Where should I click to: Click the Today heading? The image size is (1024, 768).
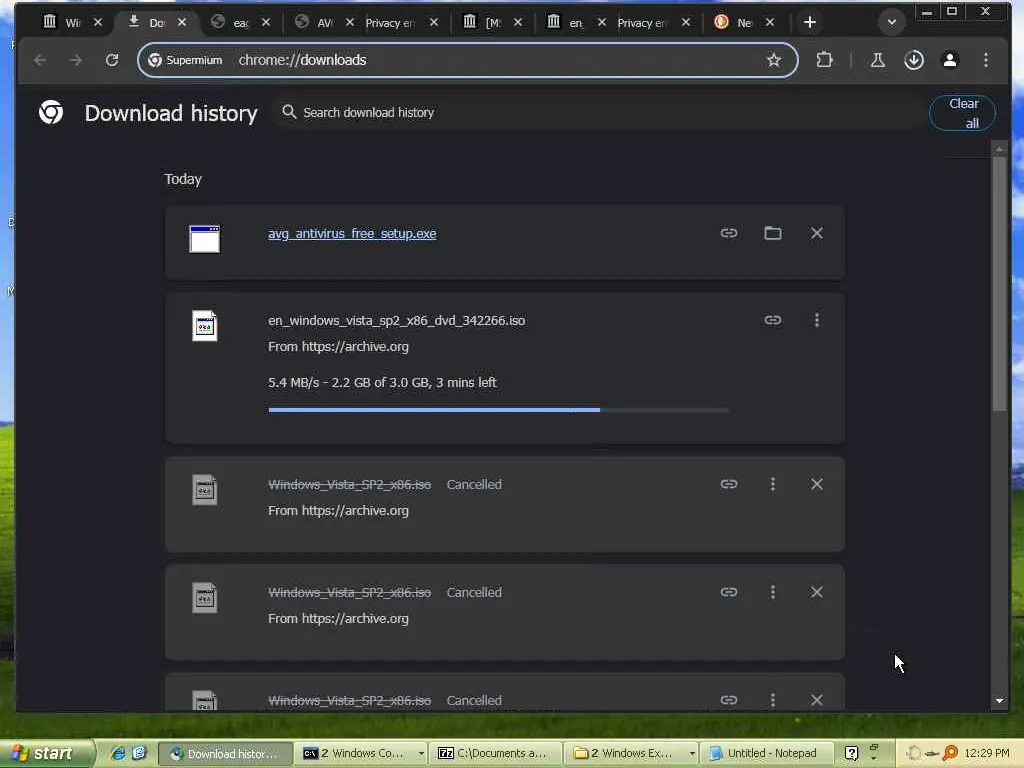tap(183, 179)
